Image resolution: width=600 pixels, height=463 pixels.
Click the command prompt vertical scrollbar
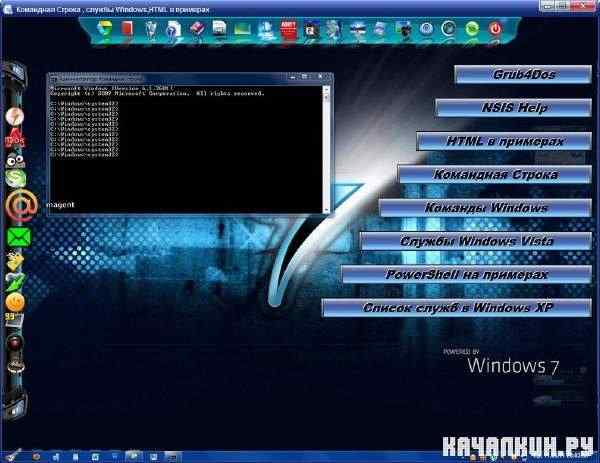(326, 149)
